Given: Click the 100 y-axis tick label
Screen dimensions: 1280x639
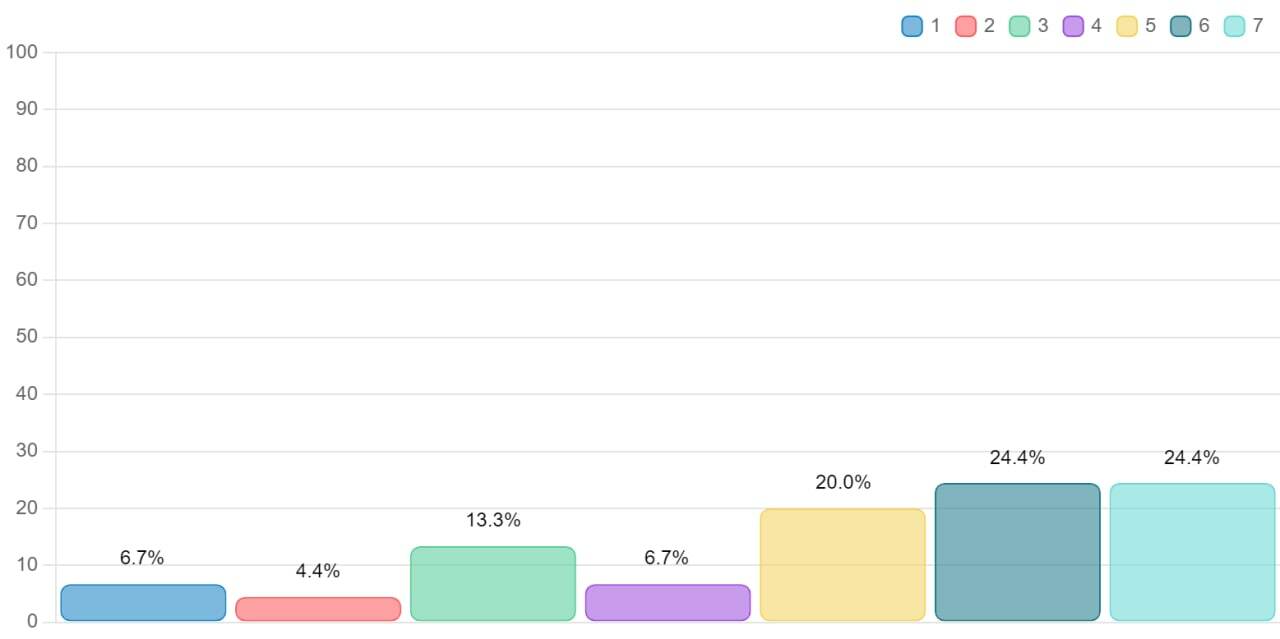Looking at the screenshot, I should click(21, 52).
